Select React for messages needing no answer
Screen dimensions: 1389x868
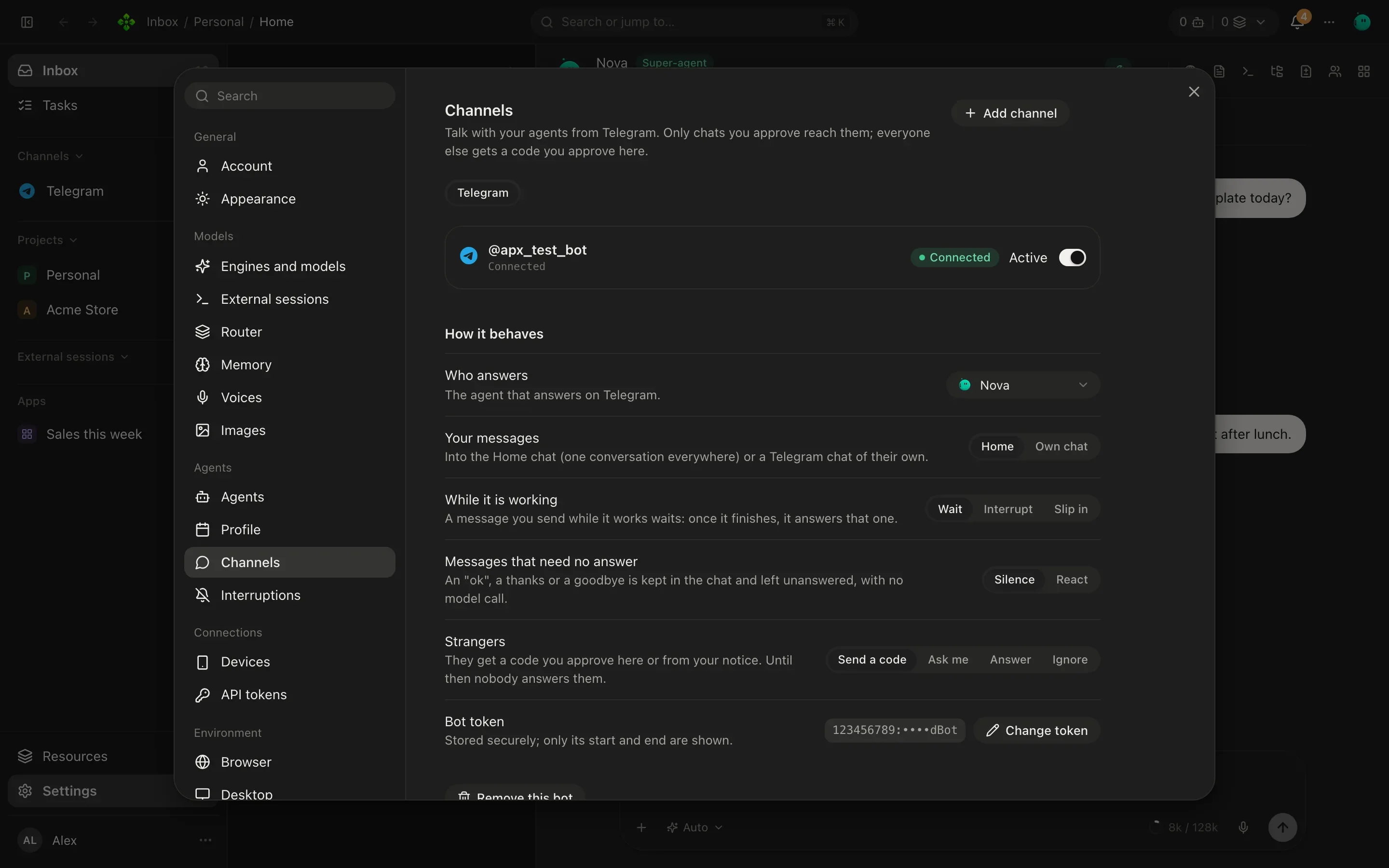(x=1072, y=580)
